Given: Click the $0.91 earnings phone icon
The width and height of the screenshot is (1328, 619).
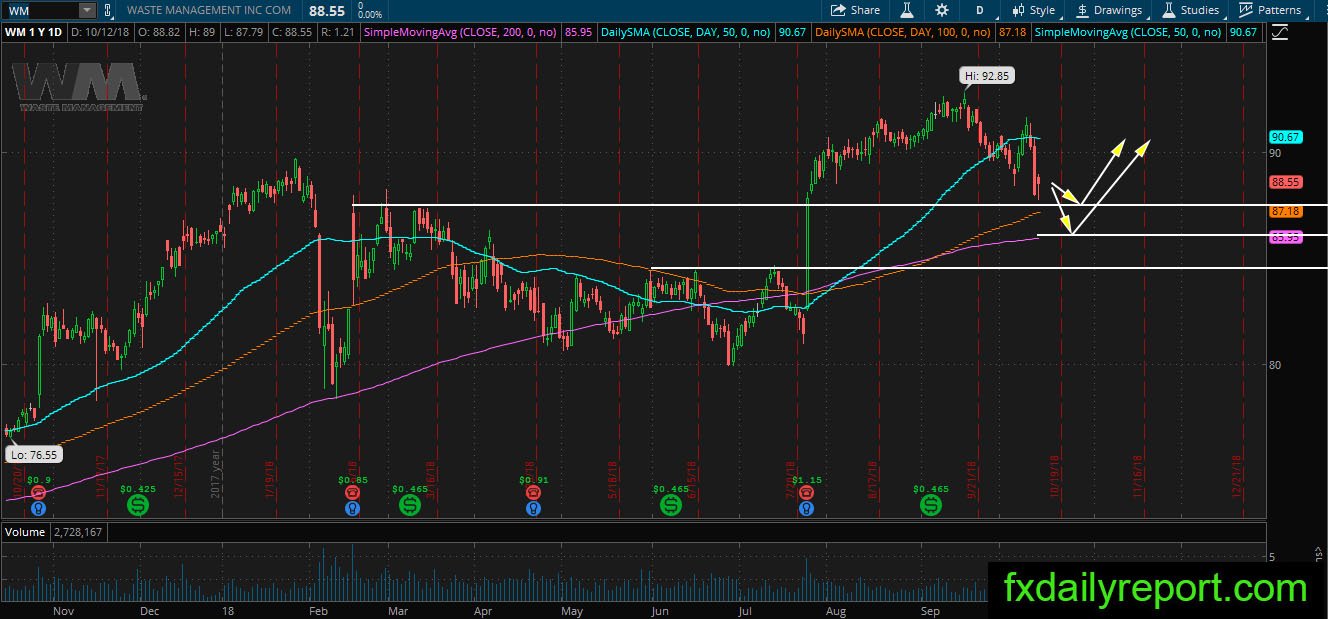Looking at the screenshot, I should pyautogui.click(x=534, y=493).
